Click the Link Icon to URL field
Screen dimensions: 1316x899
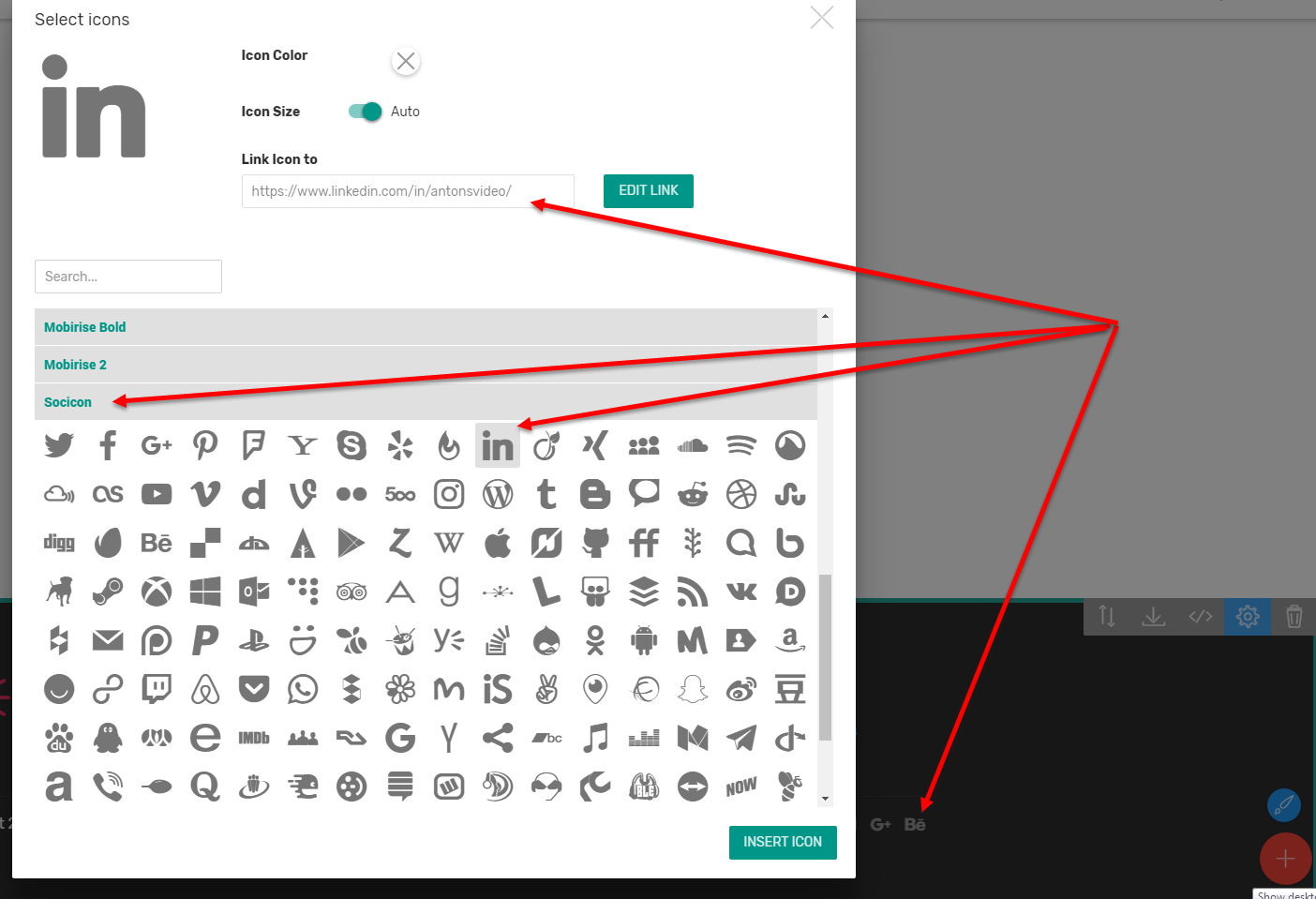click(x=408, y=191)
